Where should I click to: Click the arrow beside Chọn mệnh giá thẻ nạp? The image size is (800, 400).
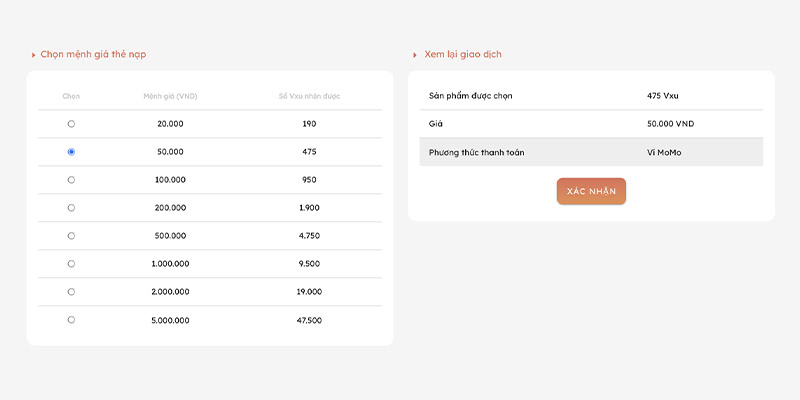coord(34,55)
